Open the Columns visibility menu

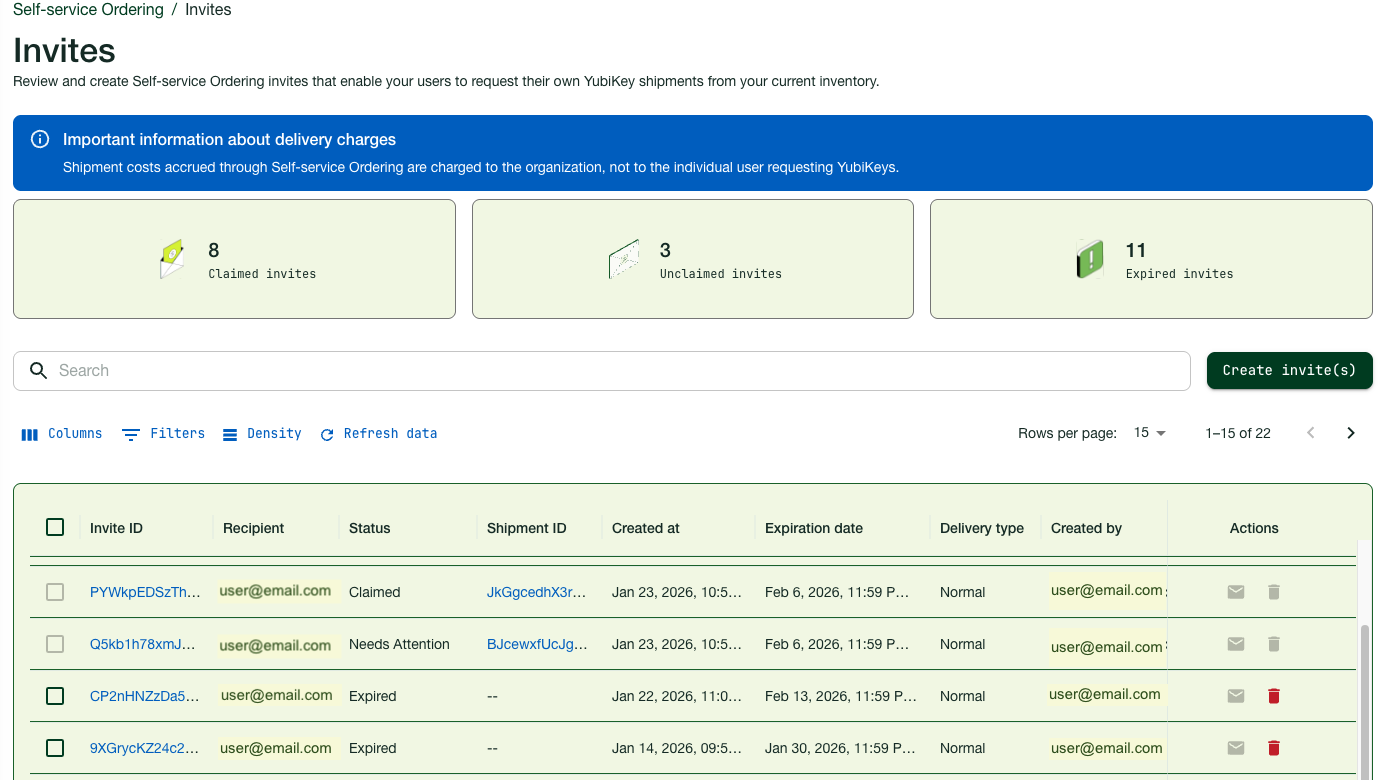click(x=62, y=434)
